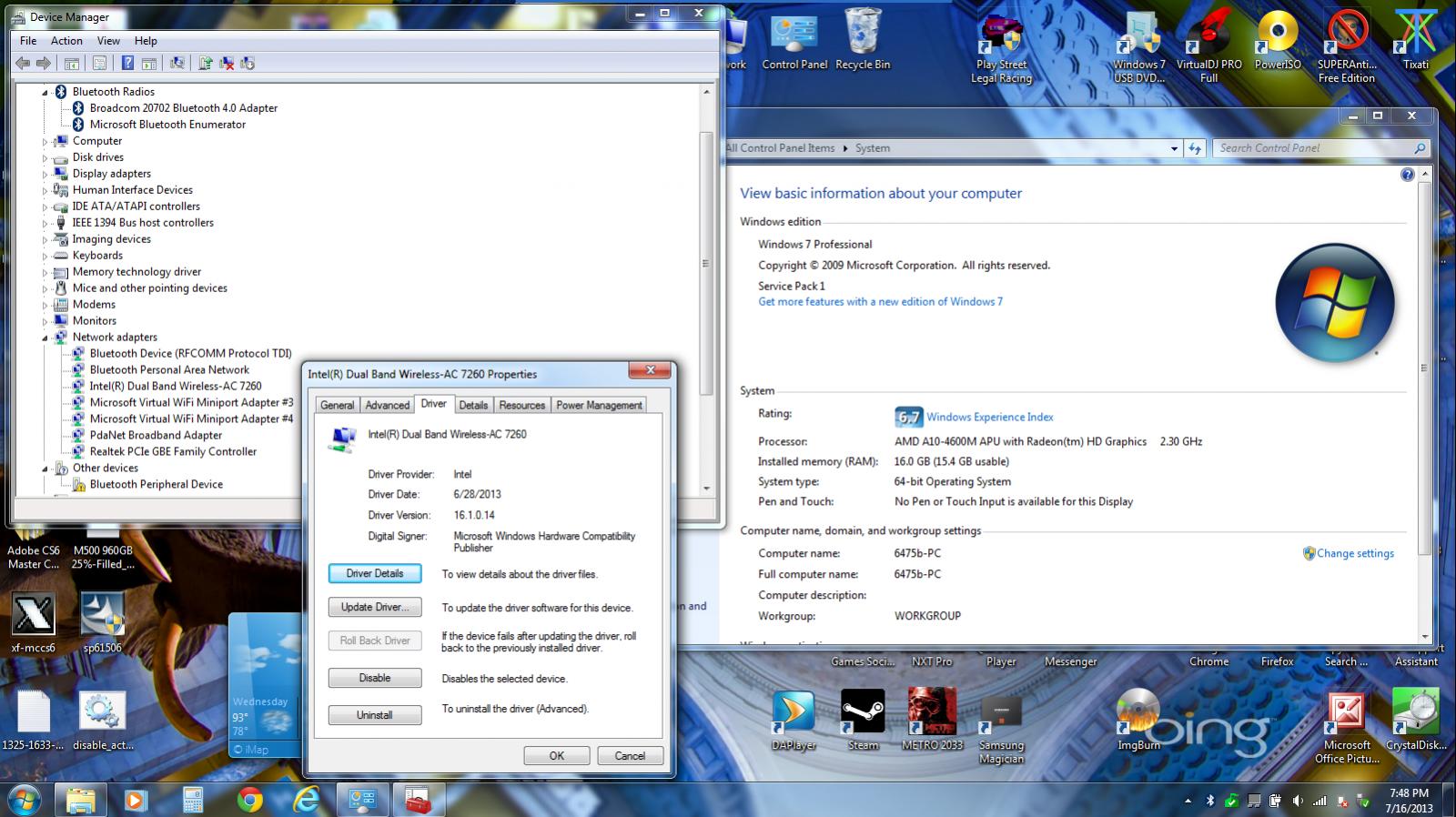Click the Google Chrome taskbar icon

250,800
